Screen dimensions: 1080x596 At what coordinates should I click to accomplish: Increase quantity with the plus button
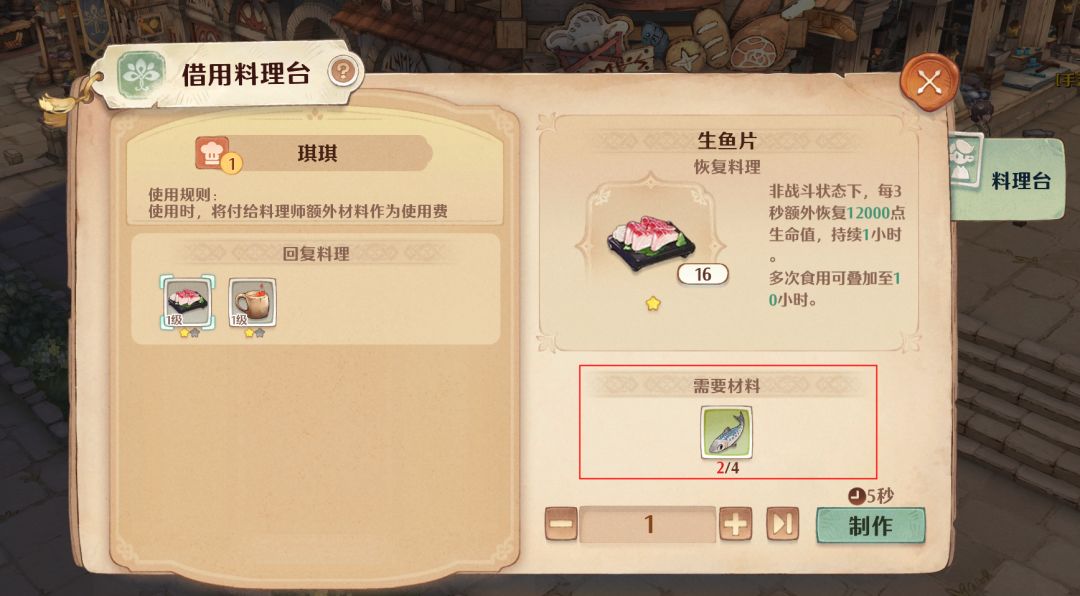point(736,525)
